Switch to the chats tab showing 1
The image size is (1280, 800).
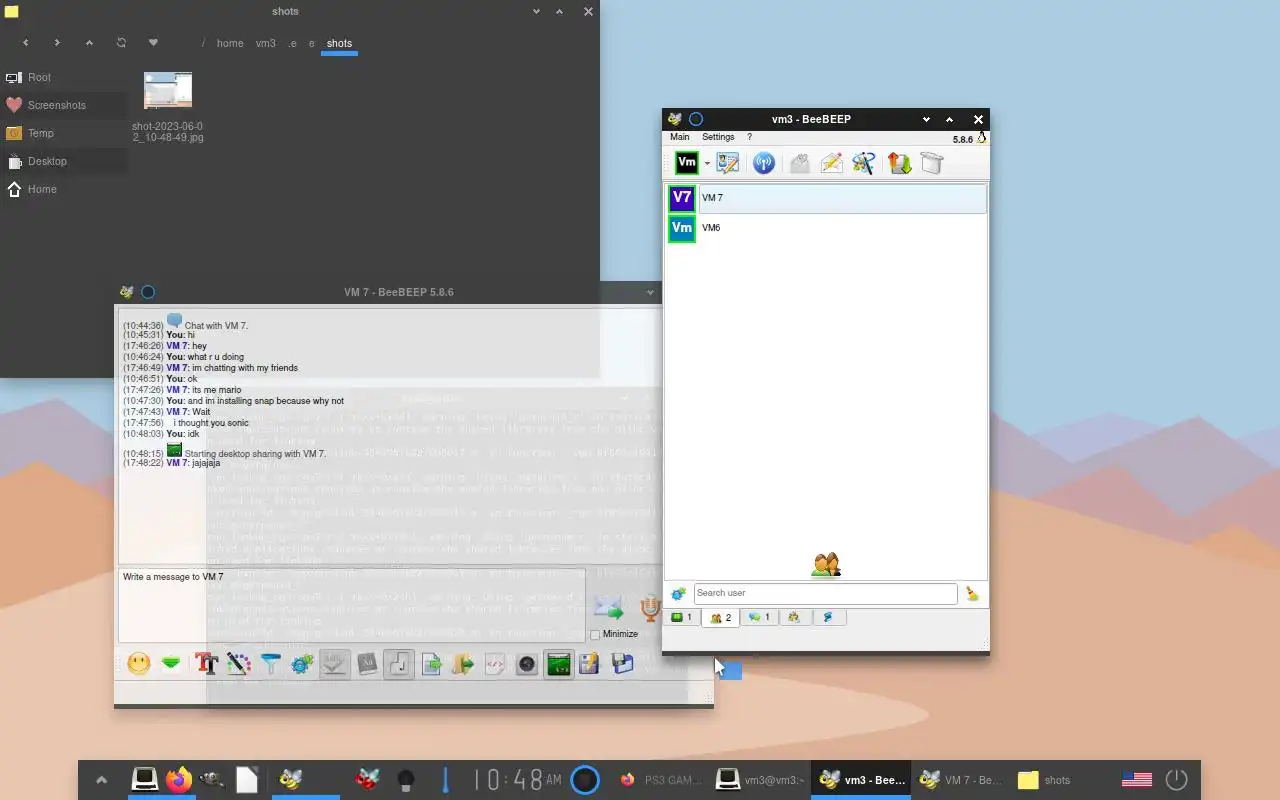point(759,618)
